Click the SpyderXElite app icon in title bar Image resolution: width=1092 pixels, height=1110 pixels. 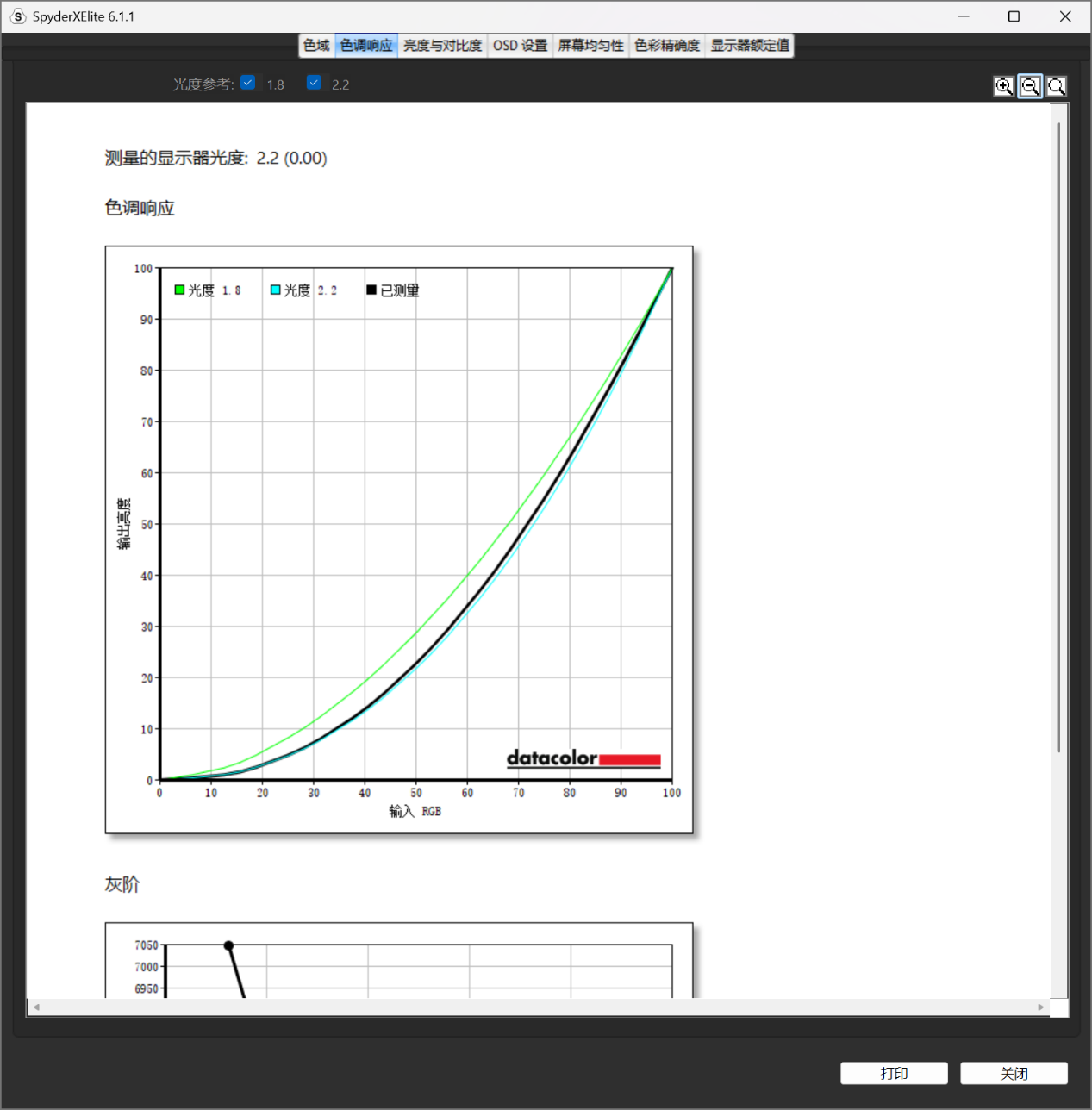click(17, 16)
